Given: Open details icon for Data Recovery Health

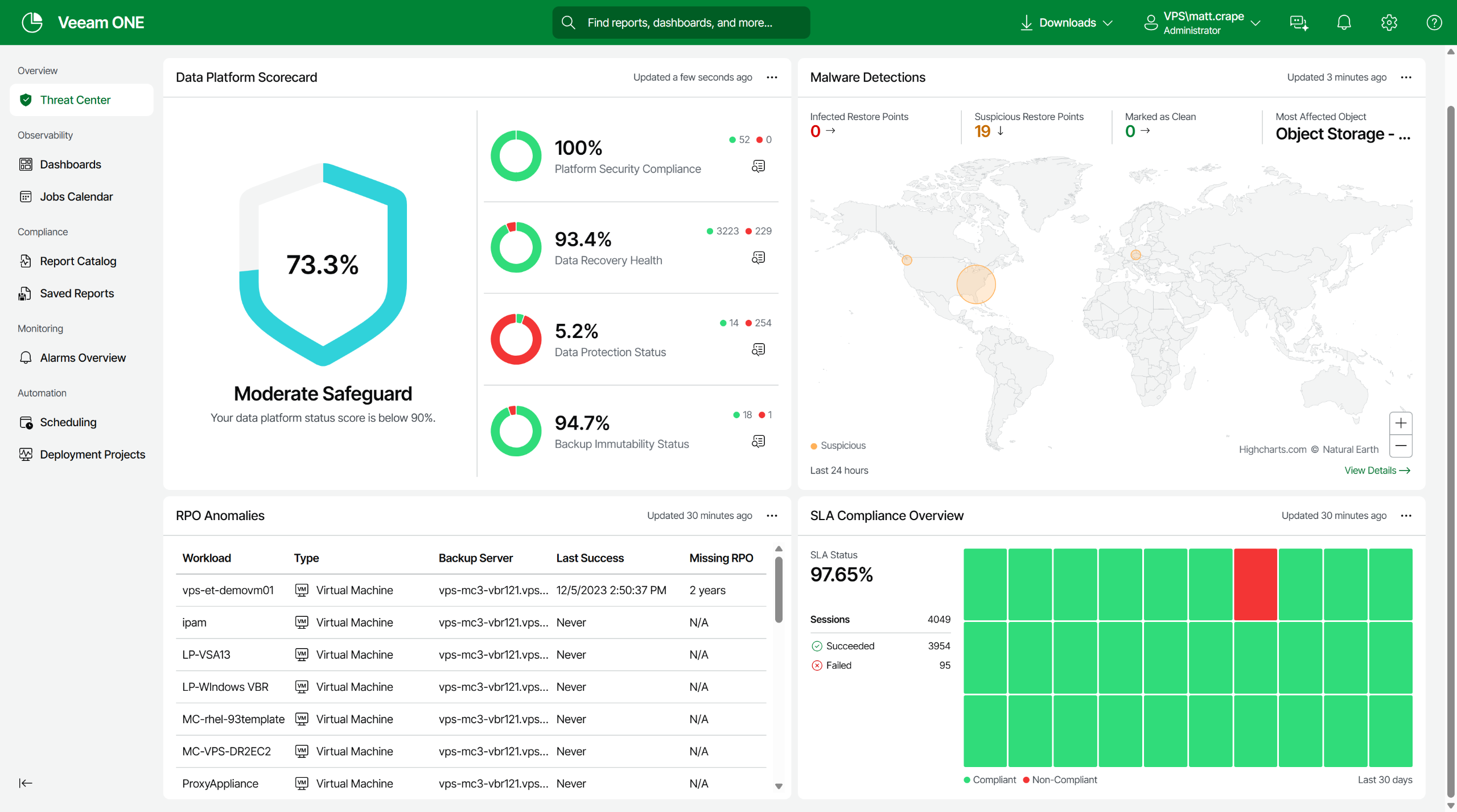Looking at the screenshot, I should pos(758,258).
